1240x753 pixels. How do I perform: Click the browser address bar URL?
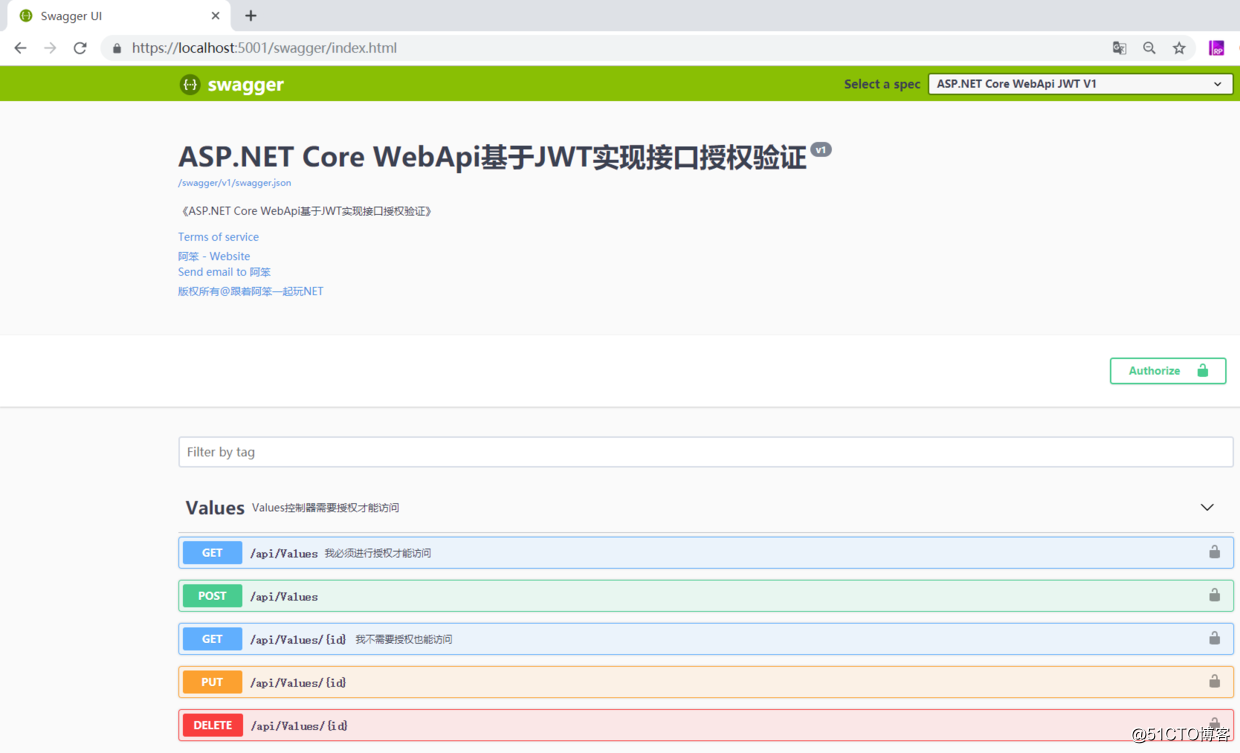tap(265, 48)
